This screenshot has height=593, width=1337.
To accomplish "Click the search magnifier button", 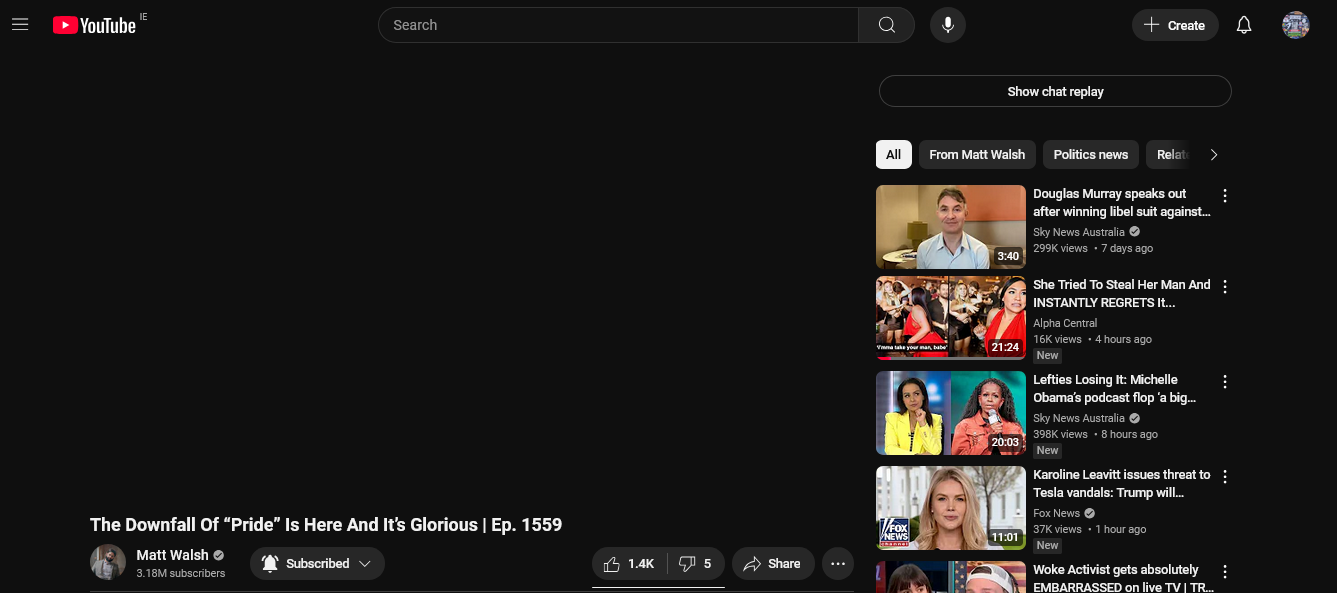I will coord(886,25).
